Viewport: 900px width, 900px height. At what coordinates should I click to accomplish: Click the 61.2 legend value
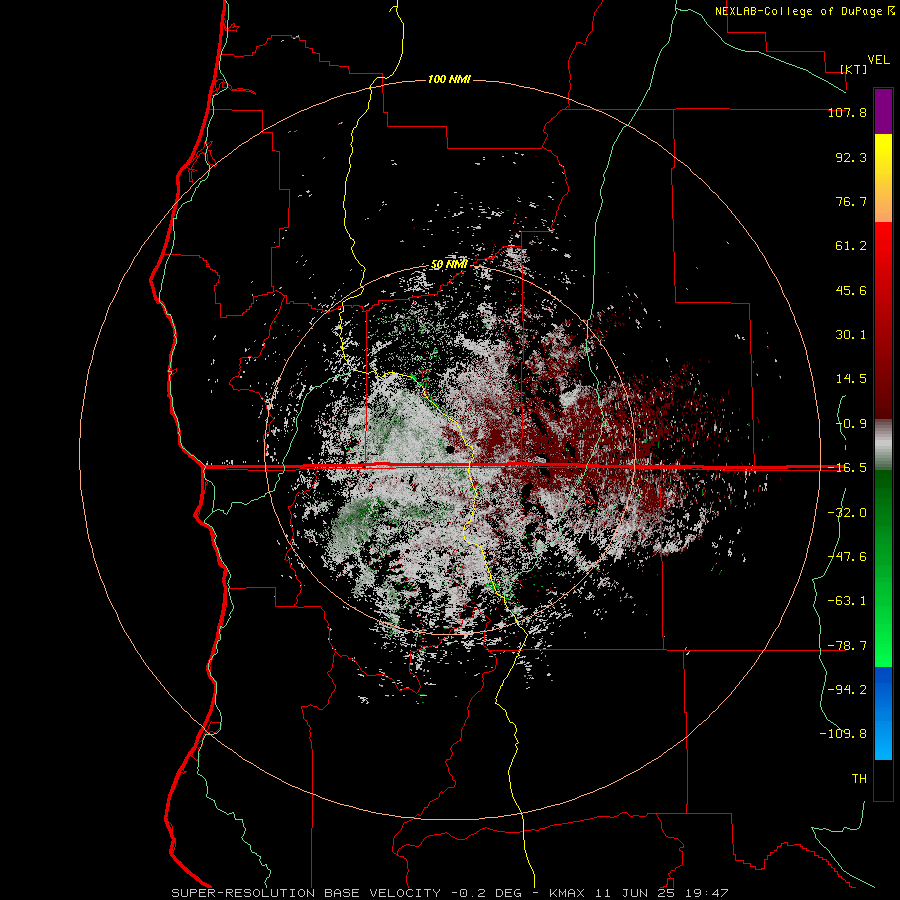(x=851, y=246)
